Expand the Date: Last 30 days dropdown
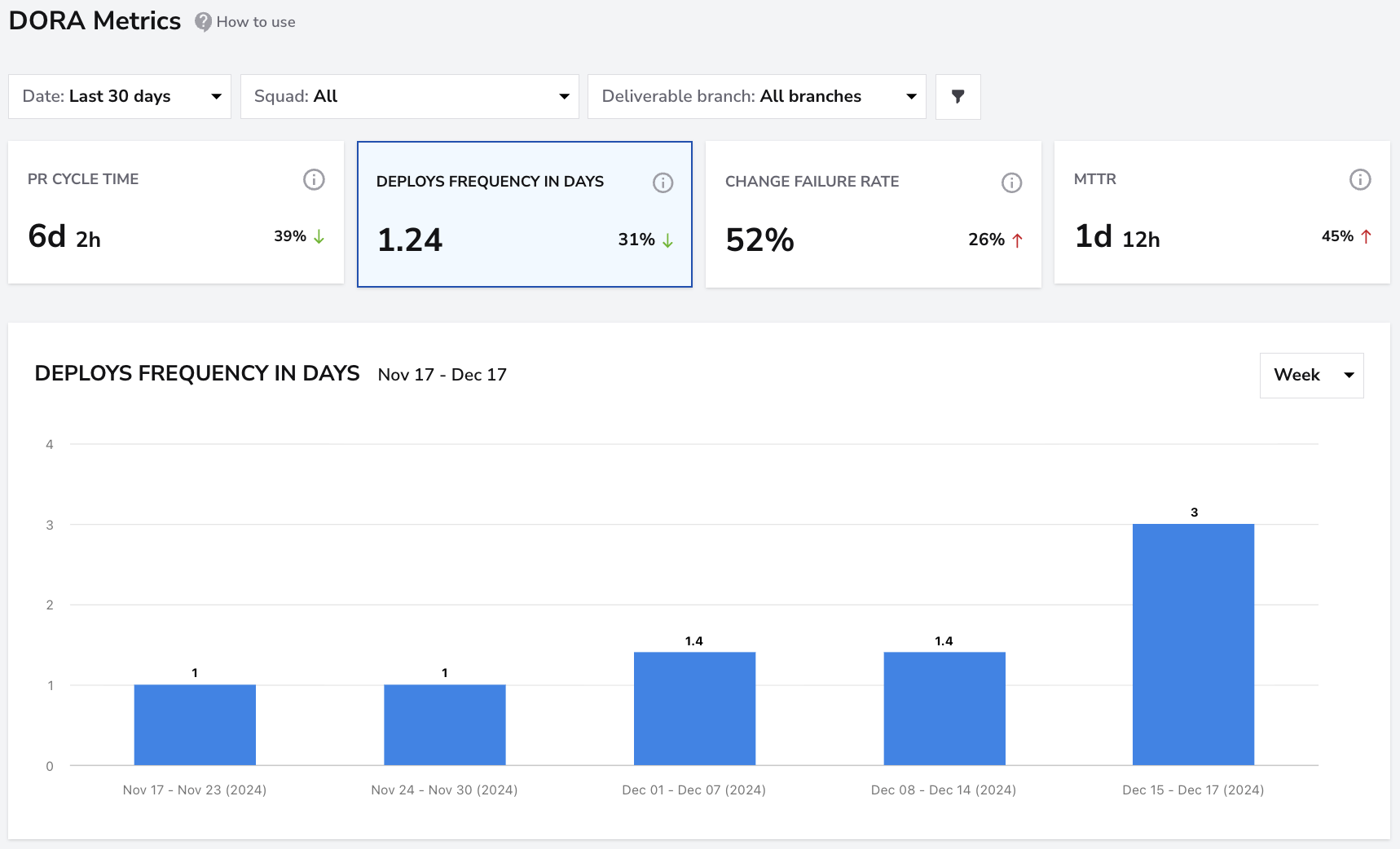The width and height of the screenshot is (1400, 849). pyautogui.click(x=120, y=97)
